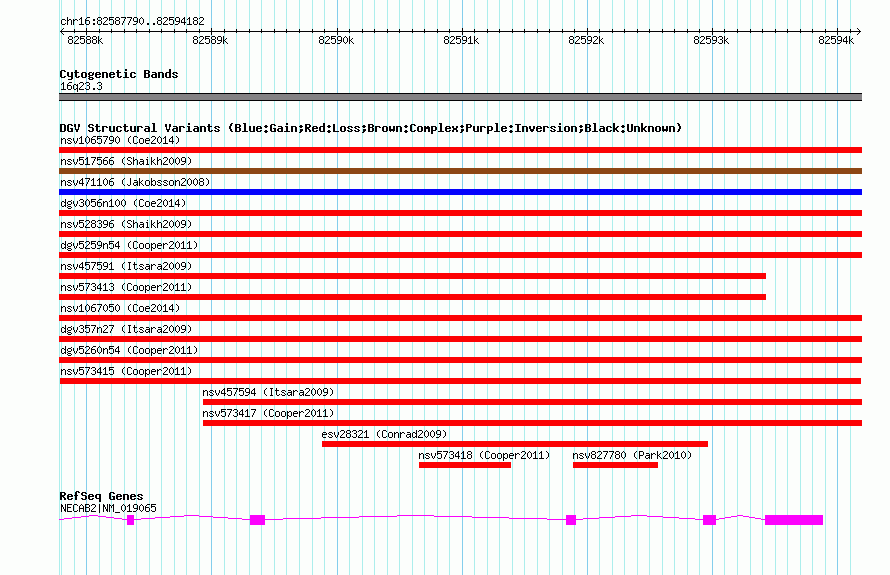The height and width of the screenshot is (575, 890).
Task: Open variant nsv1067050 (Coe2014)
Action: tap(120, 308)
